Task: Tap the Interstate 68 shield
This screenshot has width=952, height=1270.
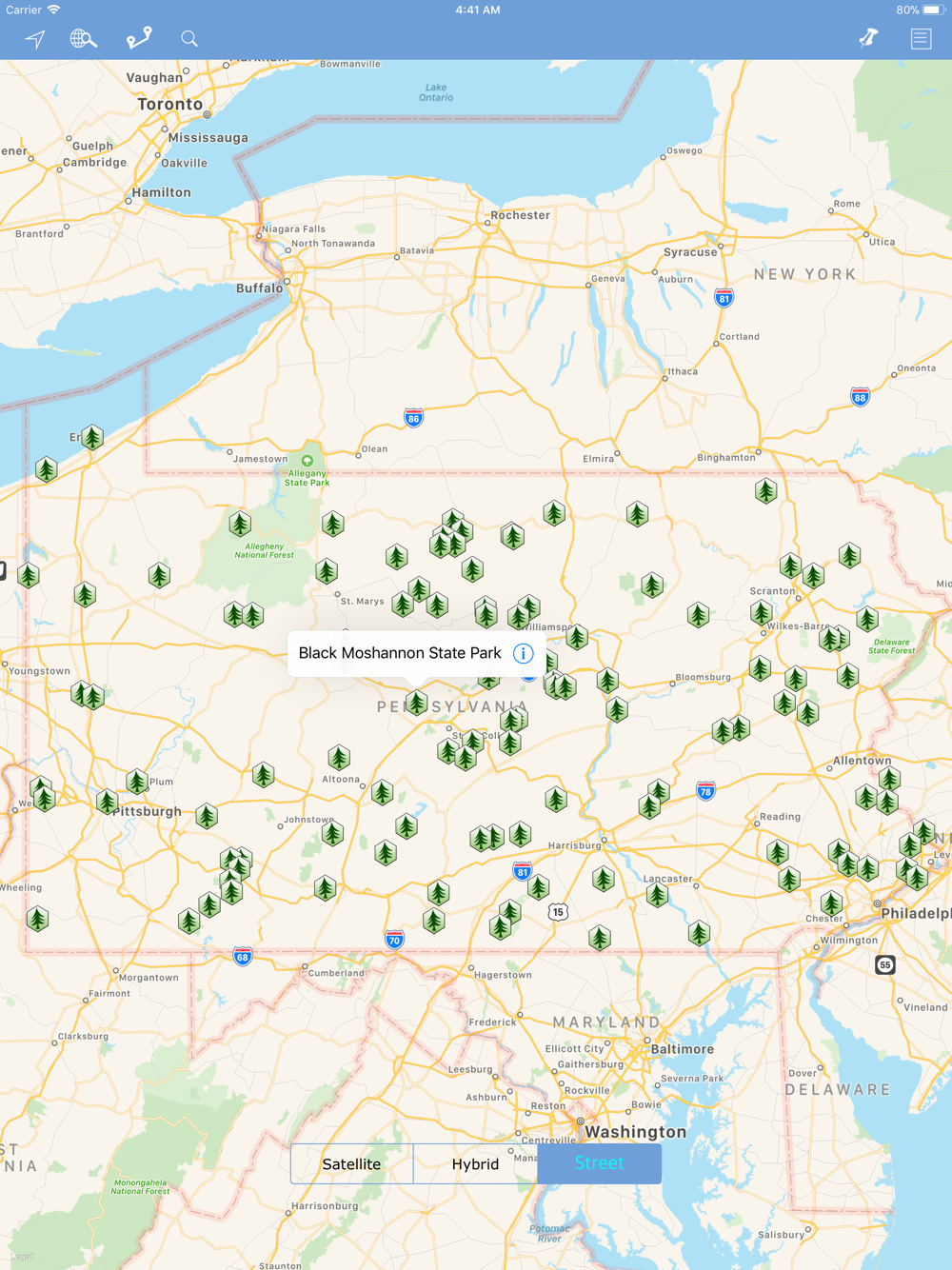Action: (x=243, y=956)
